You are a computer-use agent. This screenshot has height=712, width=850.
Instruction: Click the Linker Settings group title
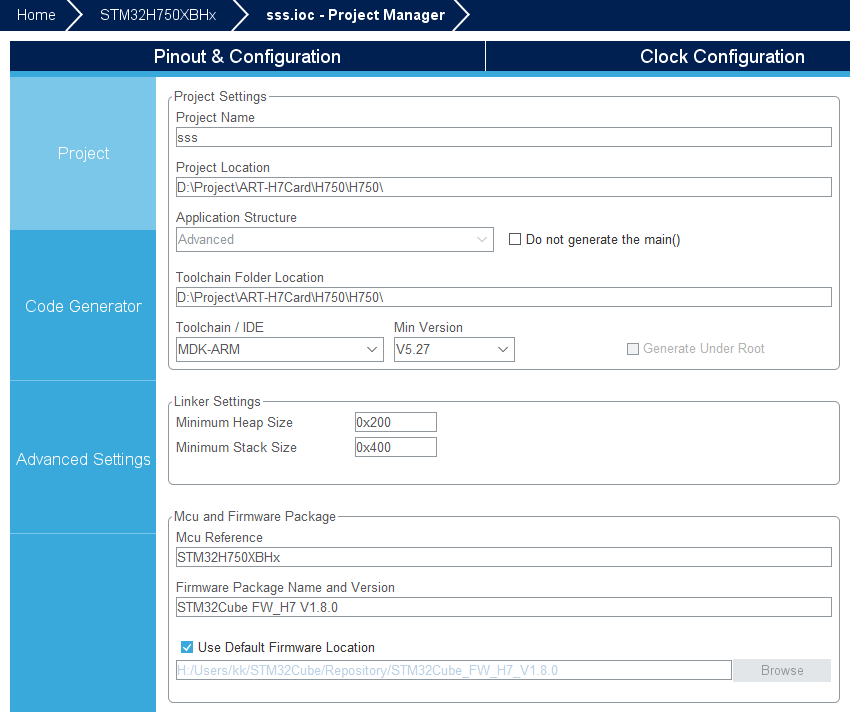217,401
